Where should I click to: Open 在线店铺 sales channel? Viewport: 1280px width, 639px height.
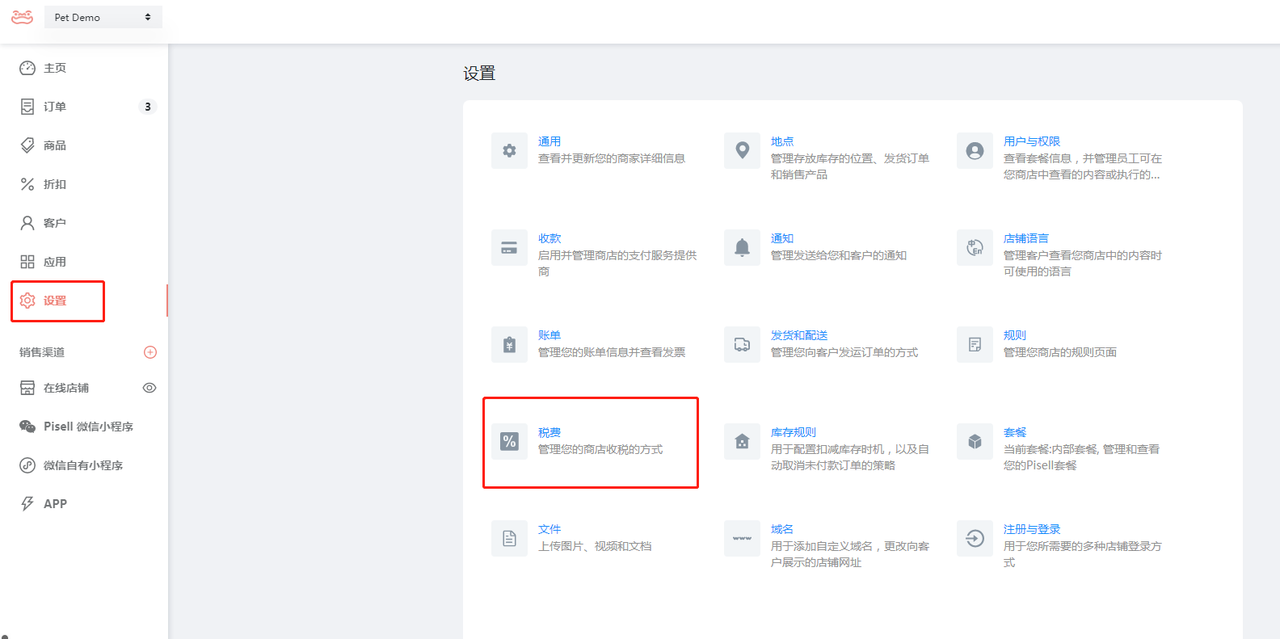66,387
